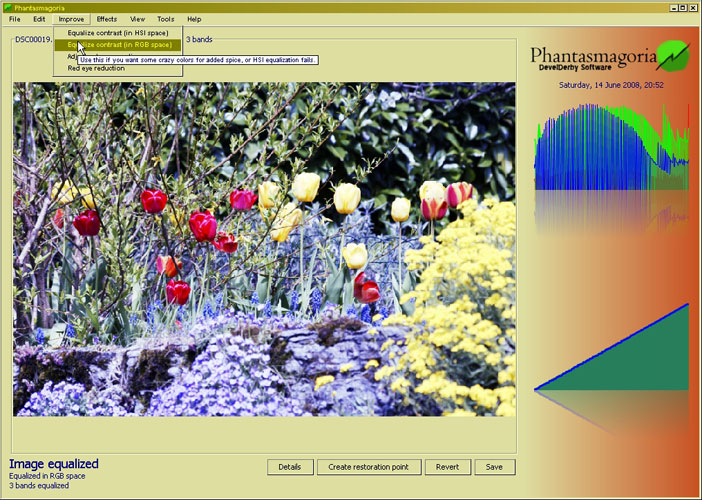Click the Phantasmagoria title bar app icon

coord(7,6)
